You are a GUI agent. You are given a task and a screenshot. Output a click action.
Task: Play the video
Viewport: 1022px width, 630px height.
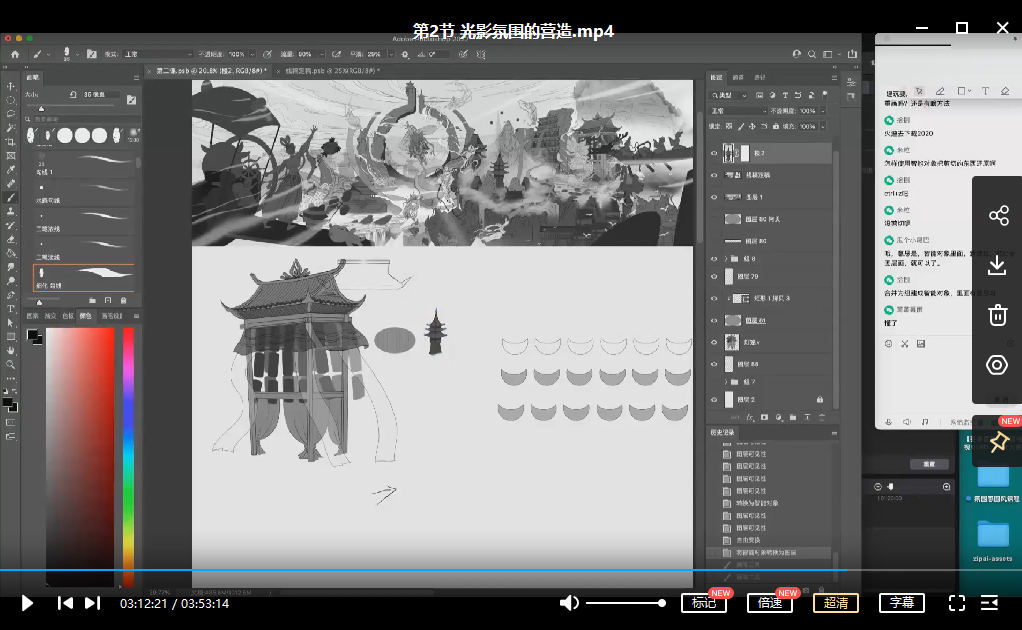(28, 603)
